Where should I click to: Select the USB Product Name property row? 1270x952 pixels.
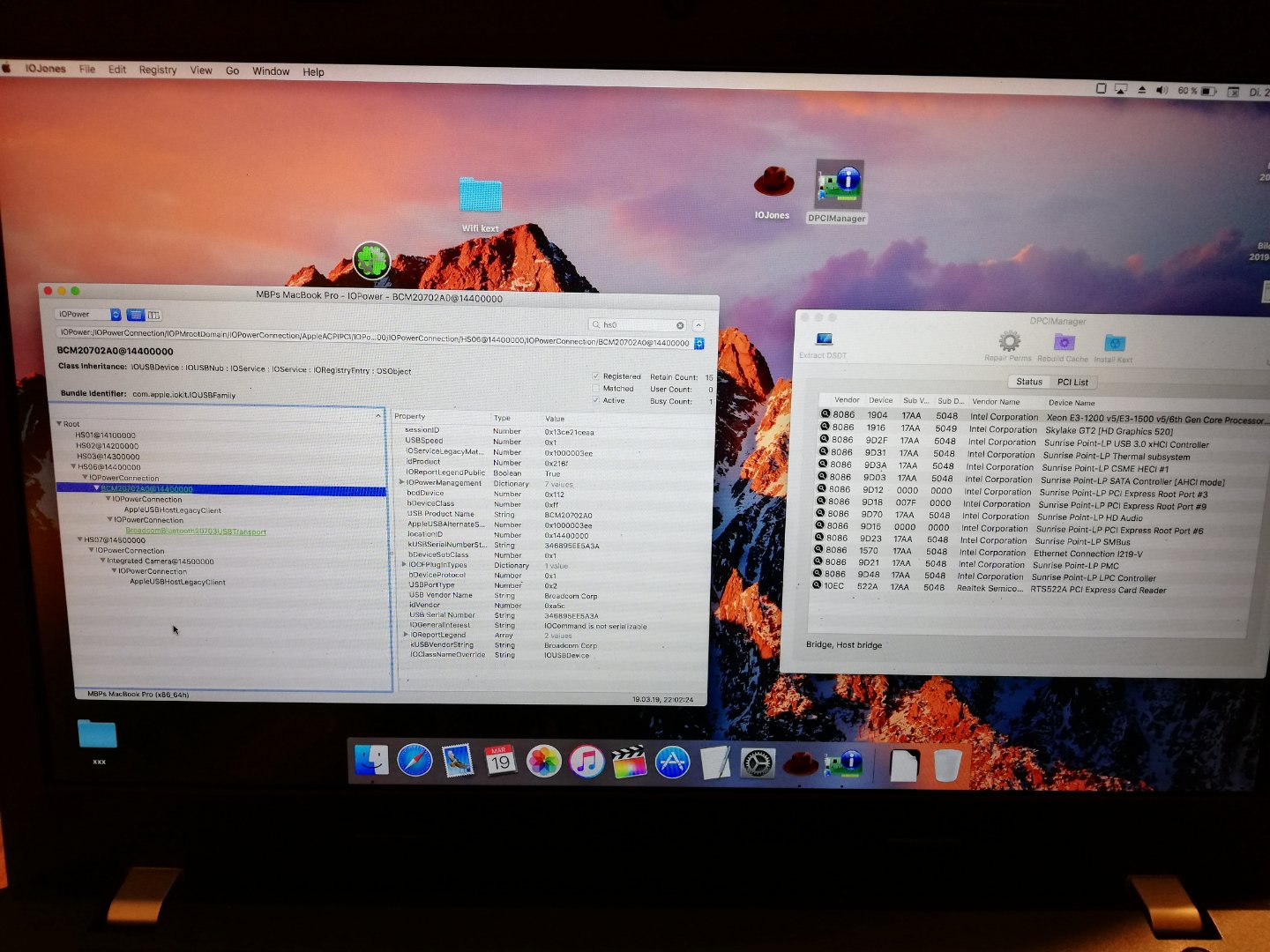pyautogui.click(x=551, y=514)
